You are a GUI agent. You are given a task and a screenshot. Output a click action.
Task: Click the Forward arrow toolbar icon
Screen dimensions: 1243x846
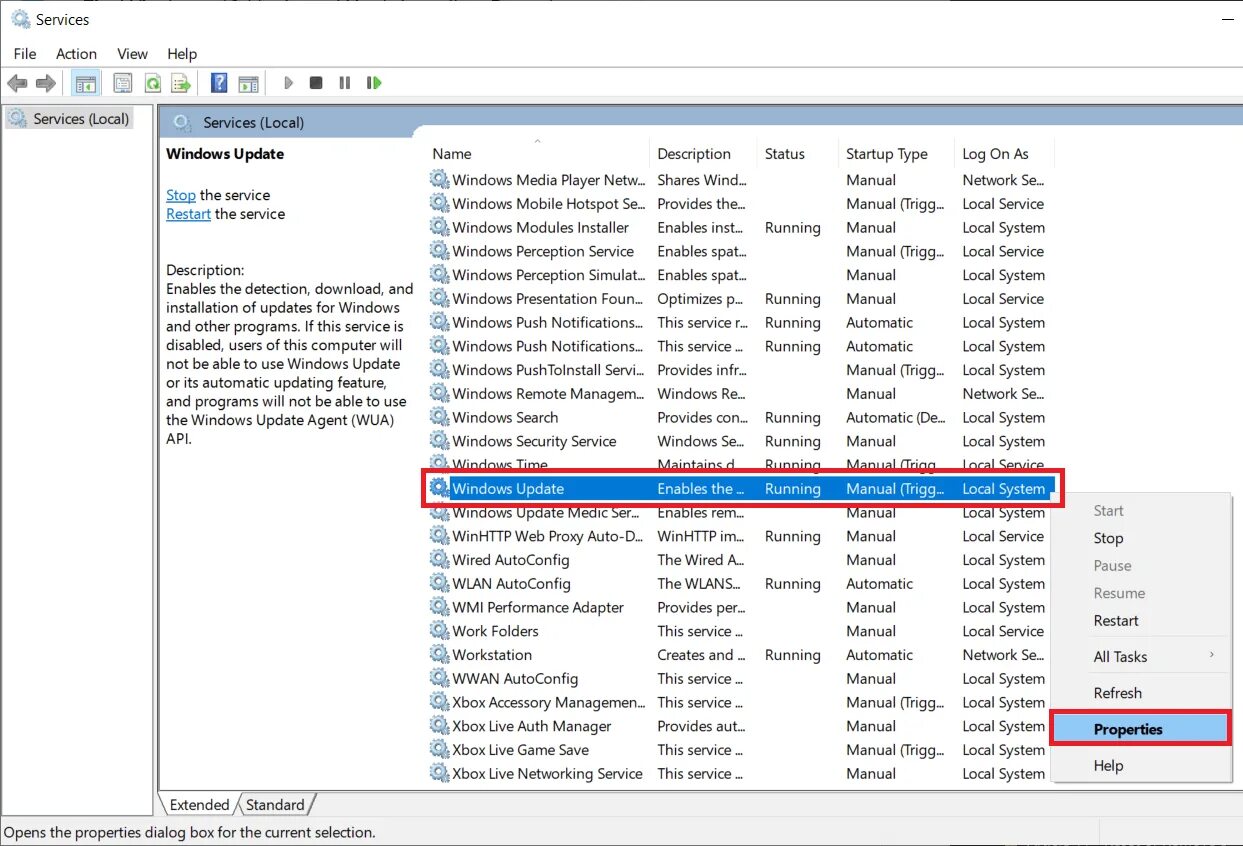pyautogui.click(x=45, y=83)
